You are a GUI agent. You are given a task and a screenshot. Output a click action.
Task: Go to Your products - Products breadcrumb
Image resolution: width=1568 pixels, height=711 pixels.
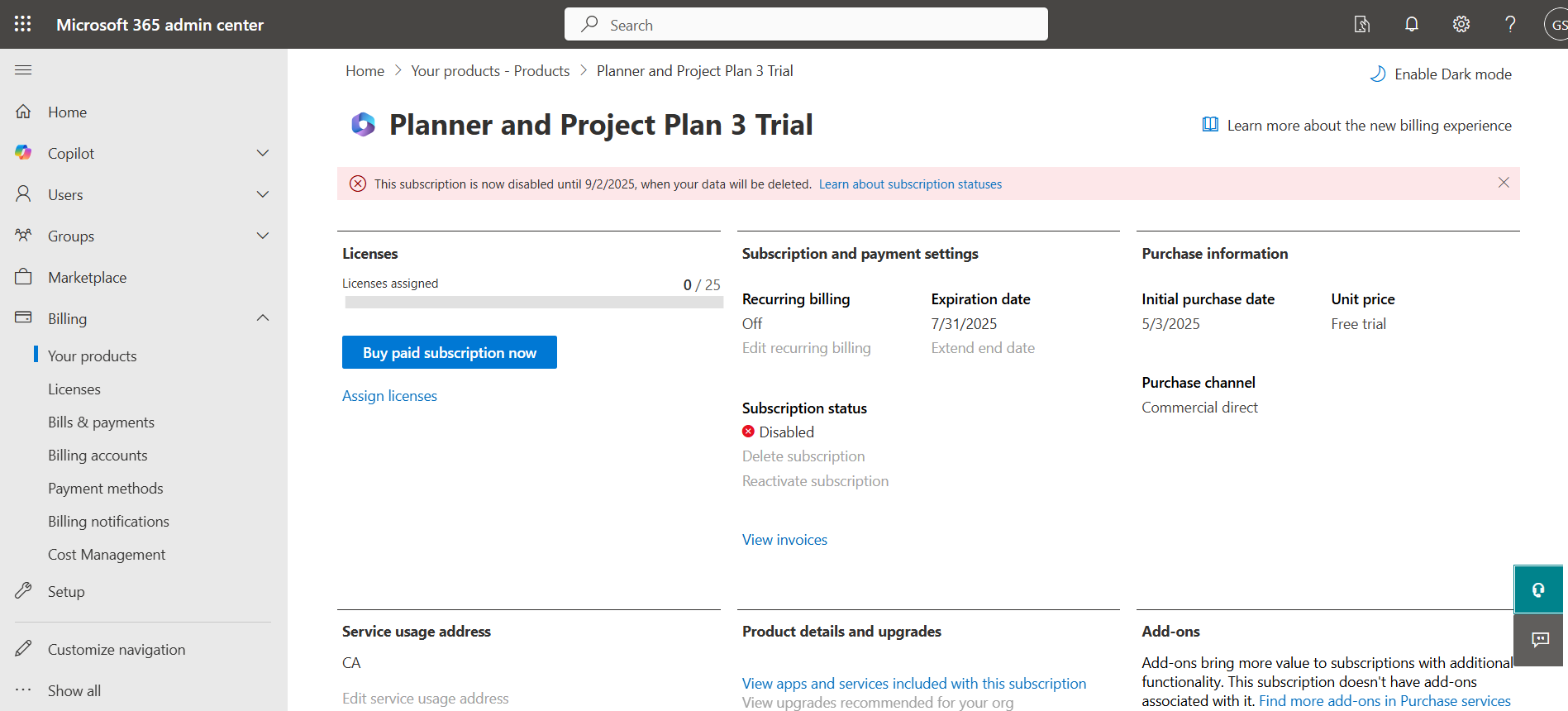click(x=490, y=71)
